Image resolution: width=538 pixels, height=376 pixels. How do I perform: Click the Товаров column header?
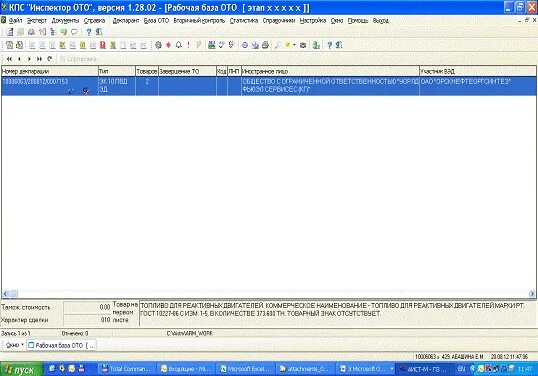click(147, 71)
